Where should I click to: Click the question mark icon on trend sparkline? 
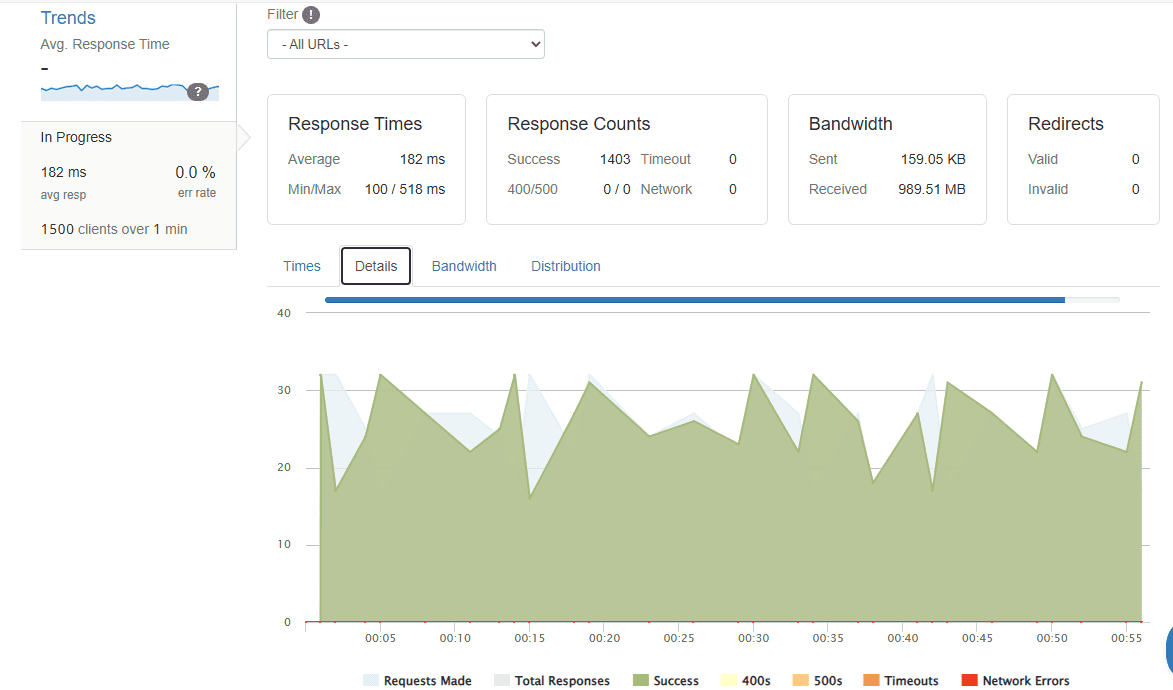197,91
